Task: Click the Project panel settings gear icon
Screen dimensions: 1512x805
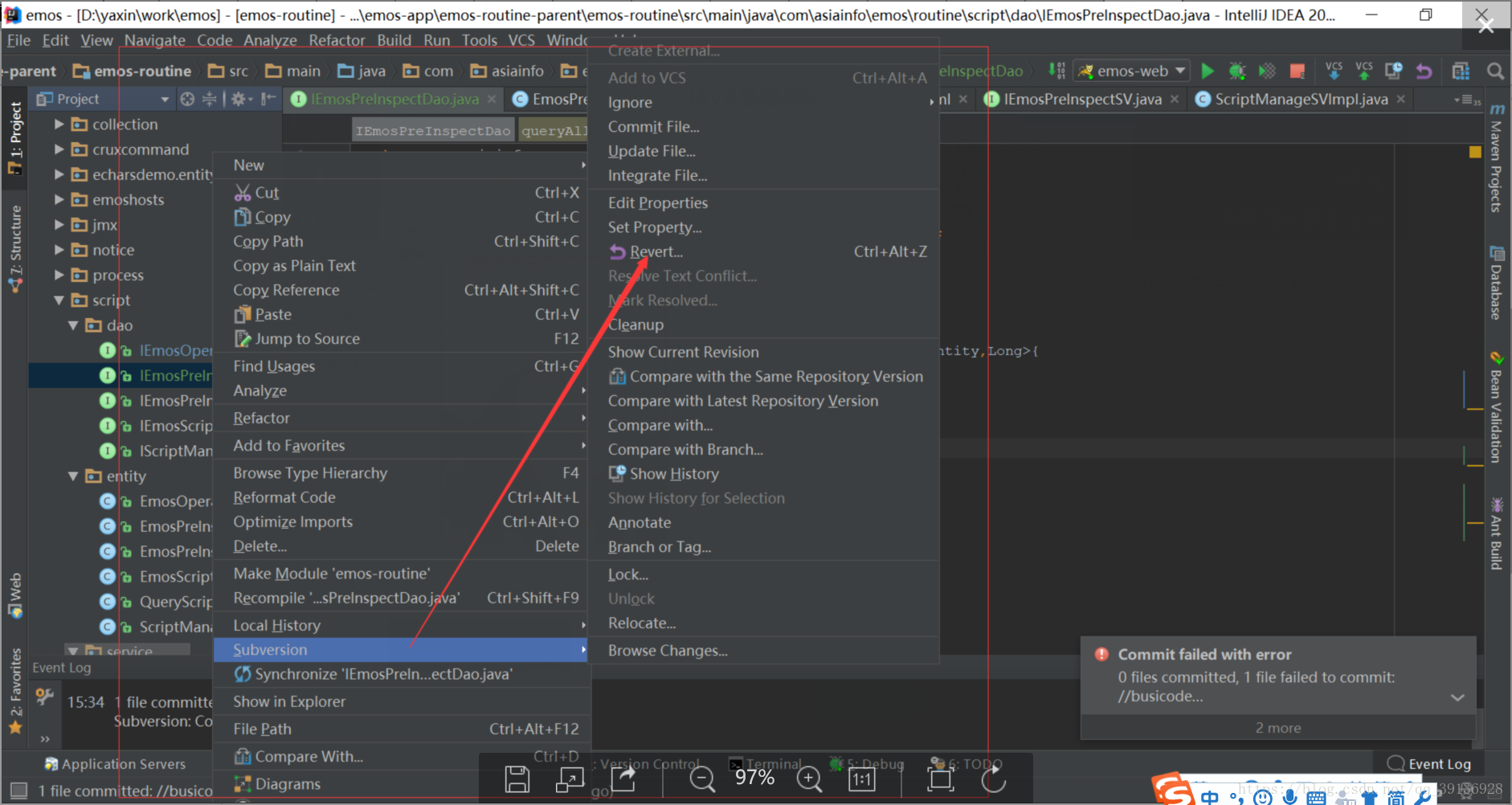Action: [239, 99]
